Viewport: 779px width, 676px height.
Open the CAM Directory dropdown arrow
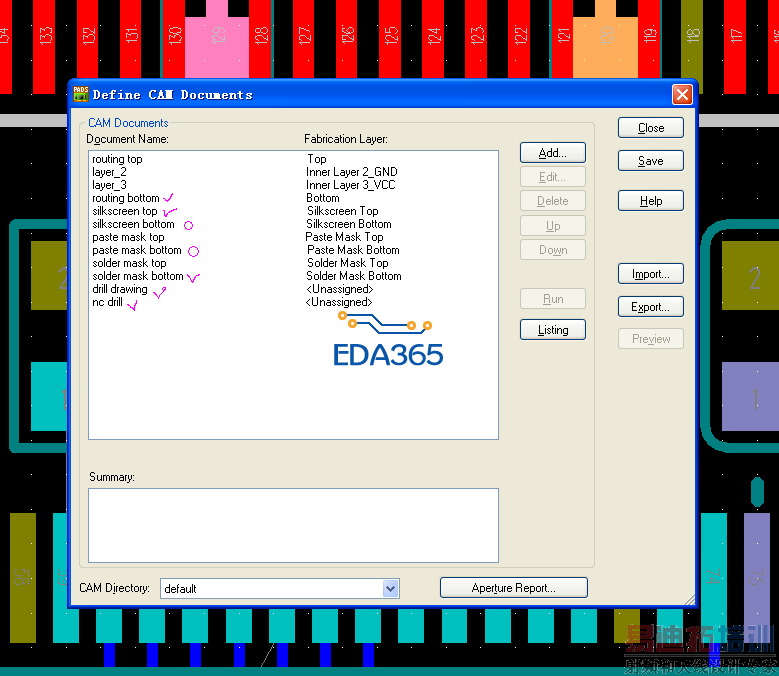(391, 589)
